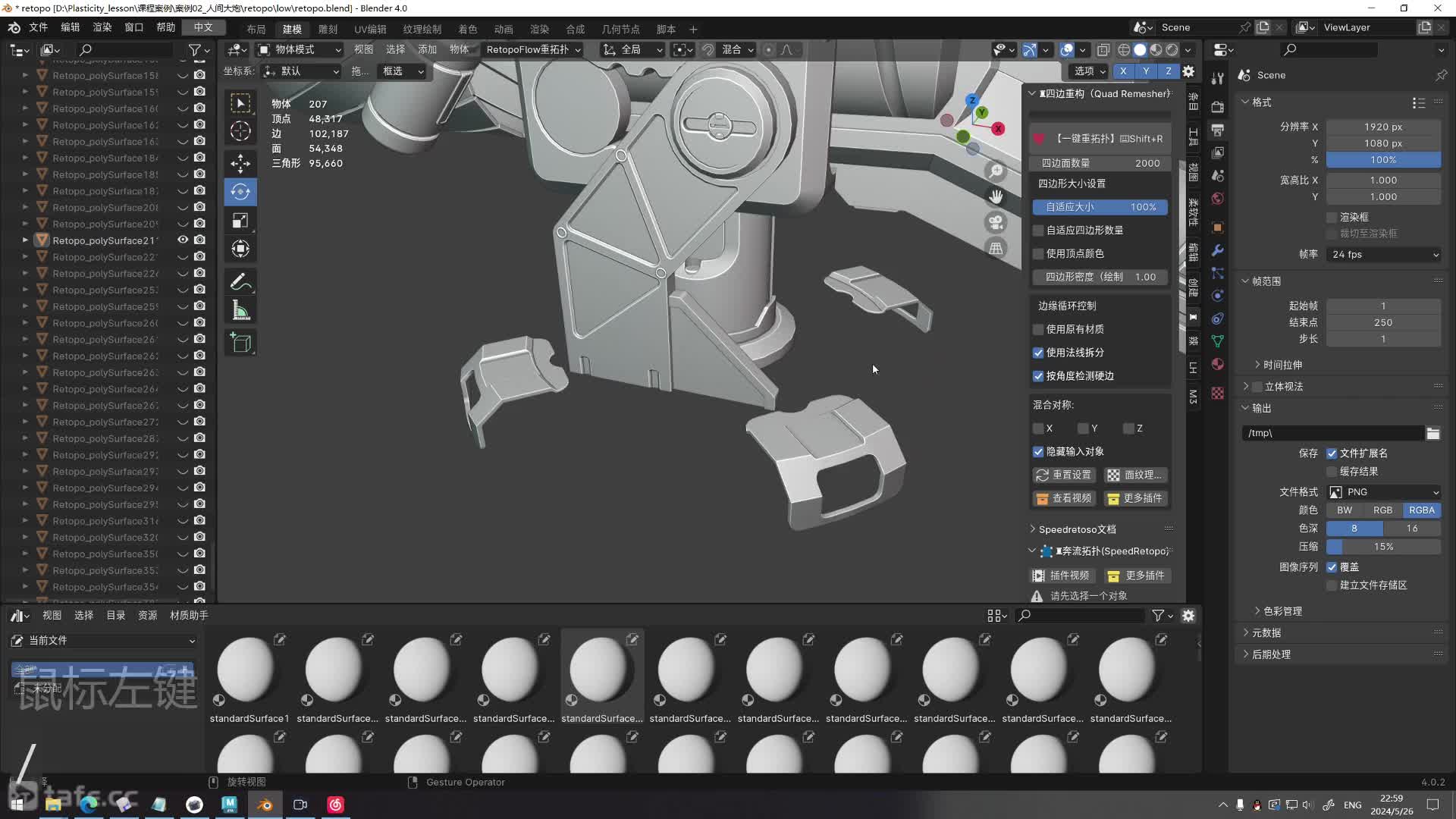Open Microsoft Edge from the taskbar
Screen dimensions: 1456x819
click(x=88, y=805)
